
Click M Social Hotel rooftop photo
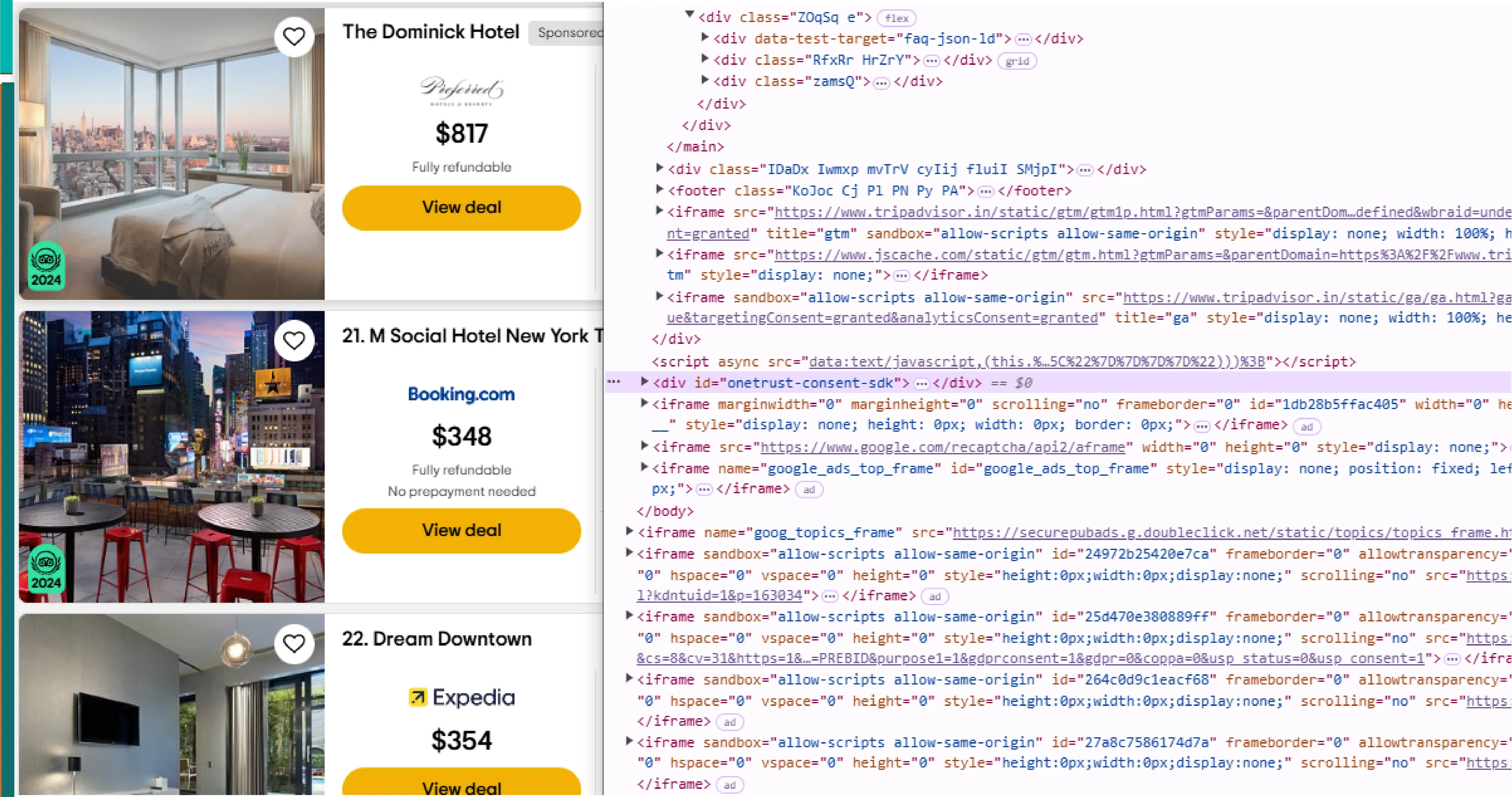[x=171, y=457]
